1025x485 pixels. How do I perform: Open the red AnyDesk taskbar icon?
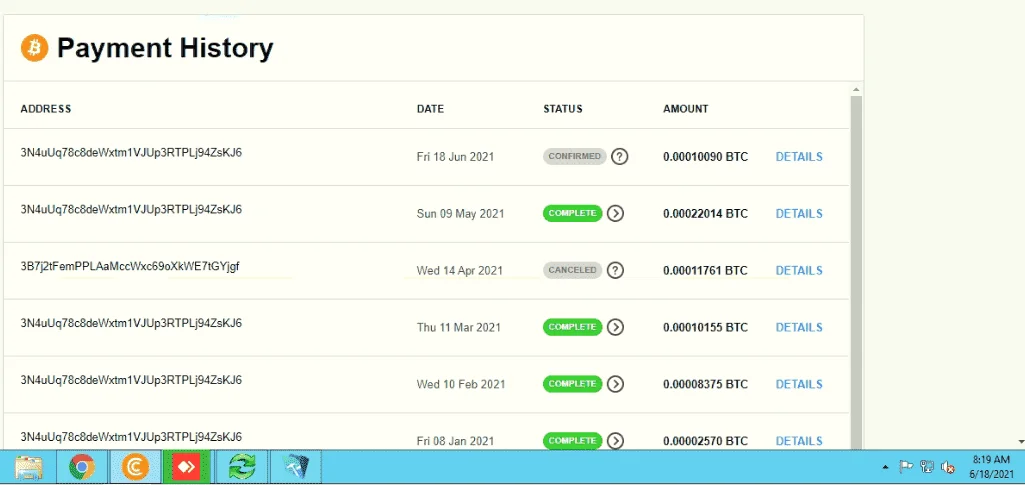click(186, 467)
